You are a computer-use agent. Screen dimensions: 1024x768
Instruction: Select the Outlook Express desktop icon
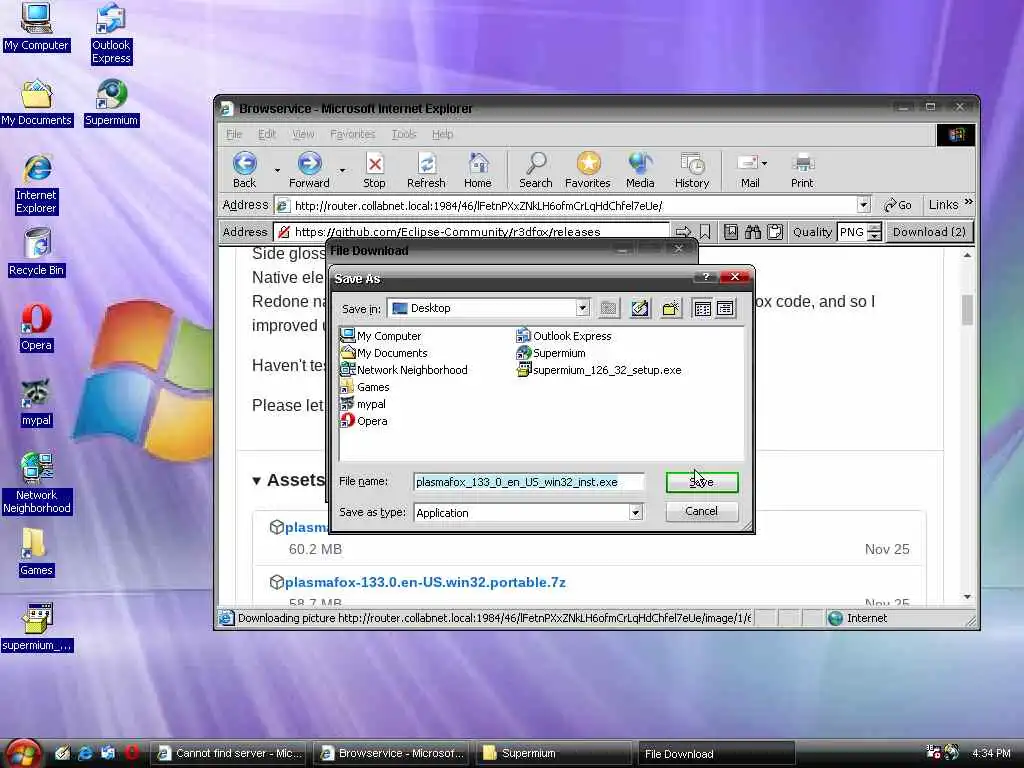(x=111, y=34)
